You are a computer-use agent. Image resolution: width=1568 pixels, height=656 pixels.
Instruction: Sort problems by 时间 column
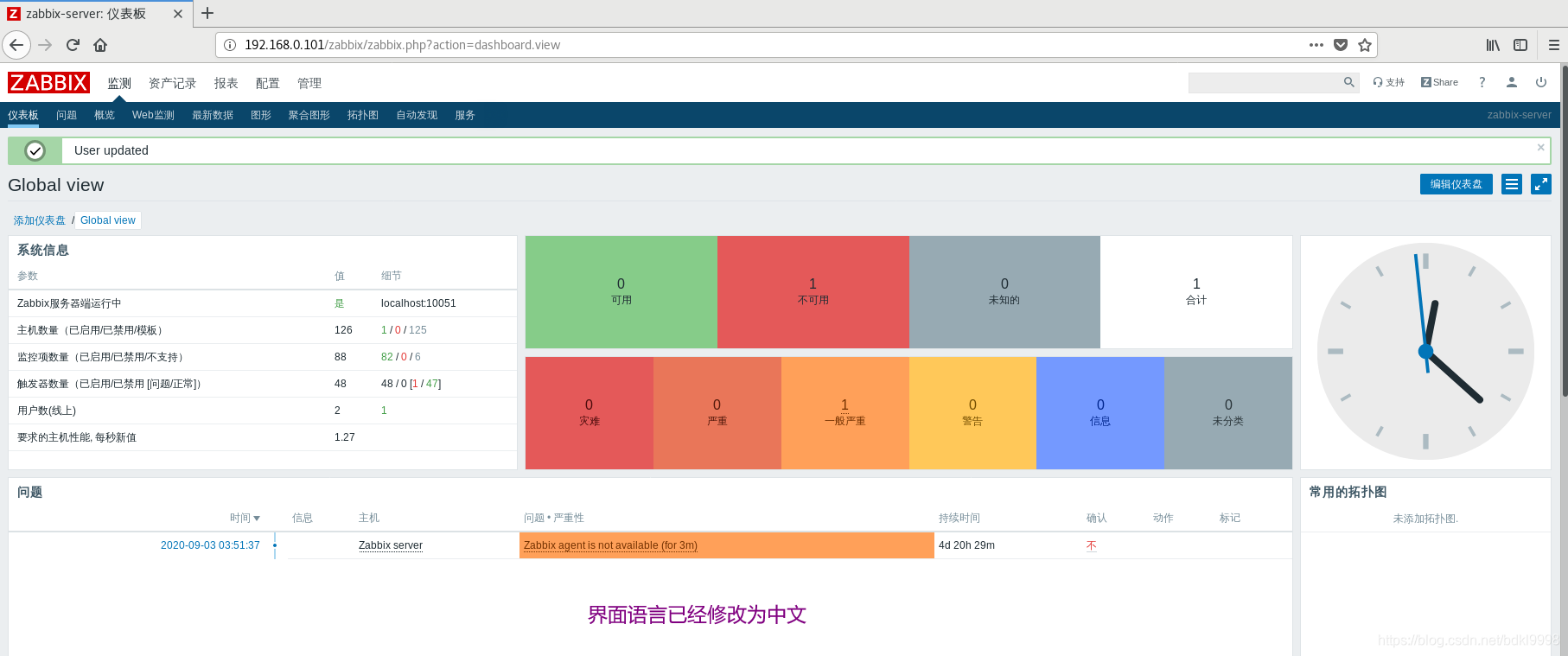pyautogui.click(x=245, y=518)
